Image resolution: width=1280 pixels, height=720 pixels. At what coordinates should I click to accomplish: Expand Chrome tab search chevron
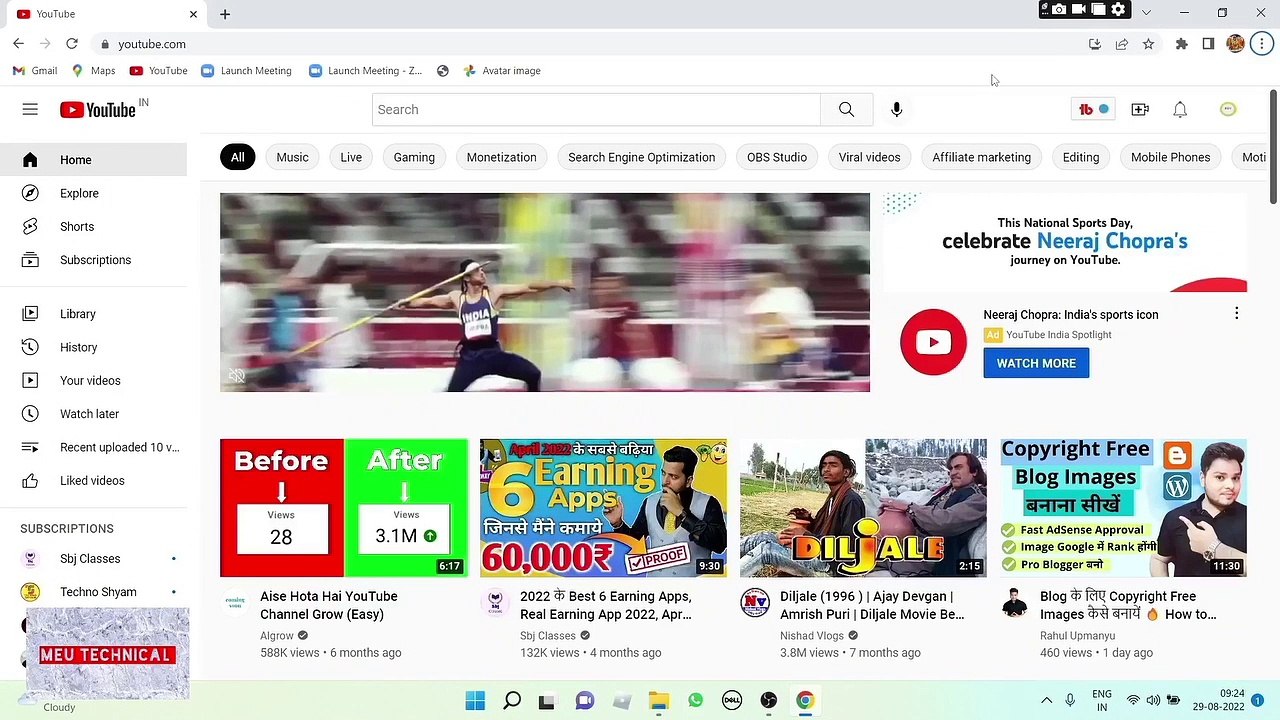point(1146,13)
